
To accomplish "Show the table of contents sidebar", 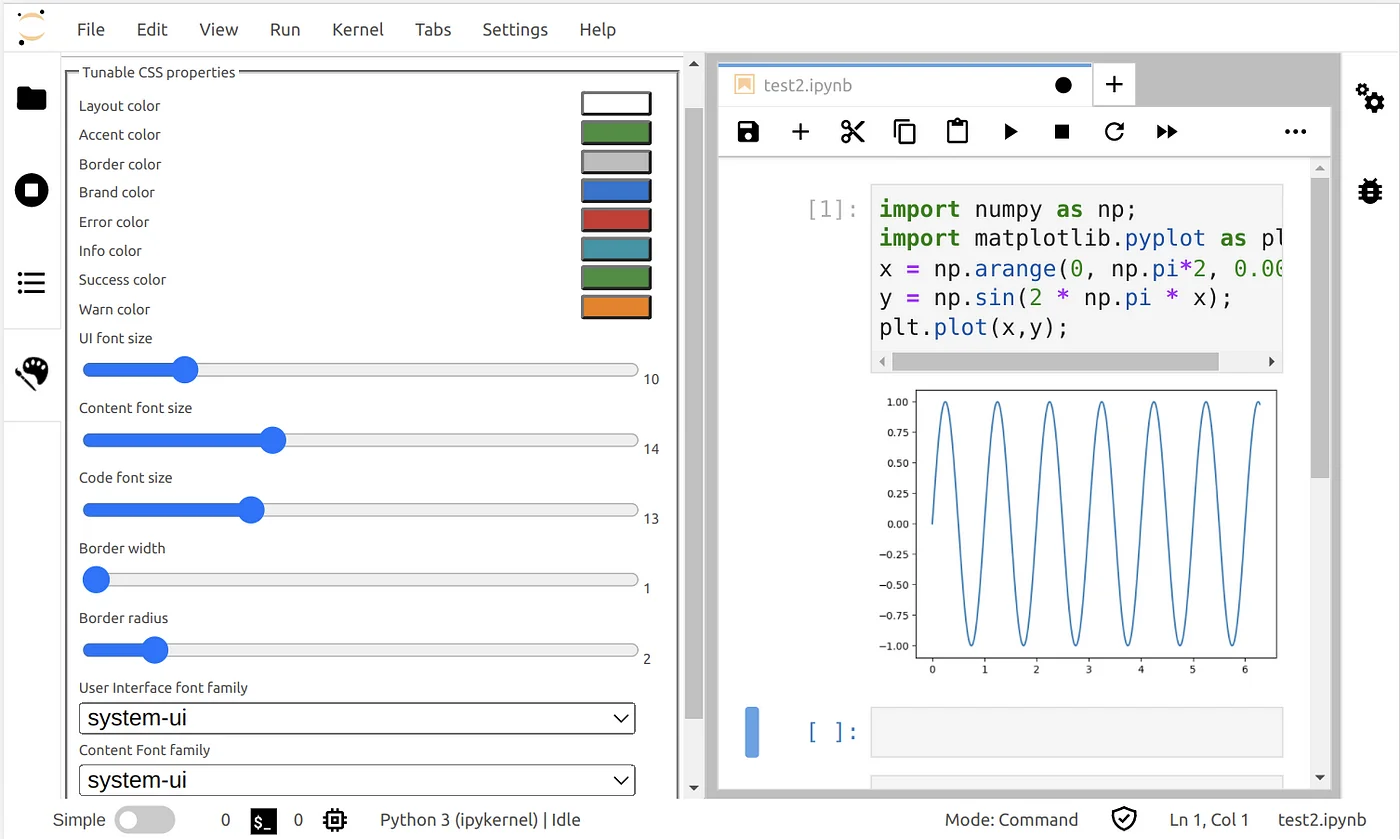I will (x=31, y=283).
